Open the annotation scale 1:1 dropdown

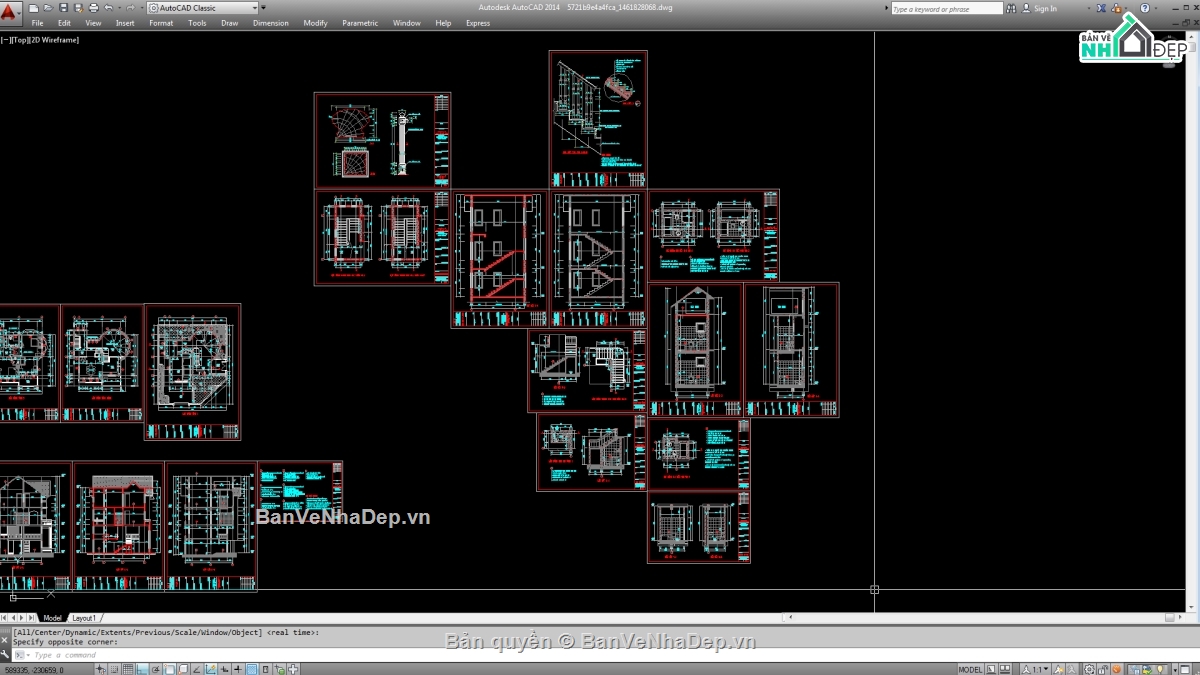(x=1045, y=668)
